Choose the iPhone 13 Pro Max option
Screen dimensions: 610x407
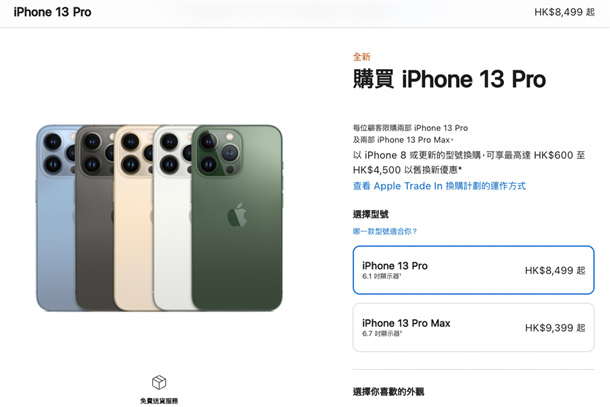[473, 328]
